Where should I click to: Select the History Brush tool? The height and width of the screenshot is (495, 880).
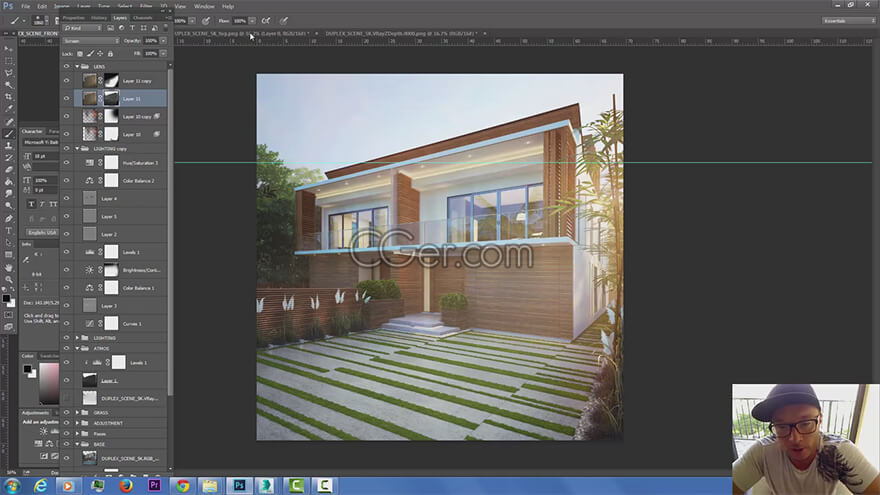(x=8, y=158)
